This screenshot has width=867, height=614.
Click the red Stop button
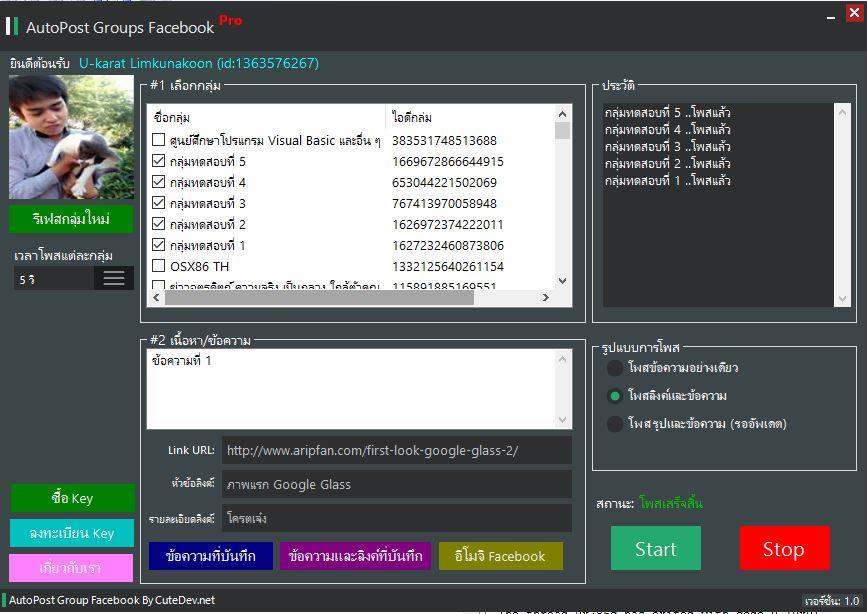point(785,548)
